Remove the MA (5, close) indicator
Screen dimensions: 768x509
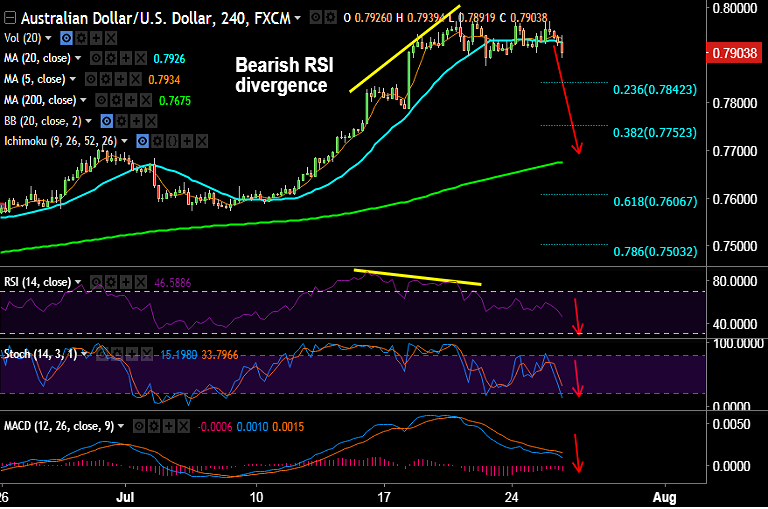pyautogui.click(x=136, y=79)
